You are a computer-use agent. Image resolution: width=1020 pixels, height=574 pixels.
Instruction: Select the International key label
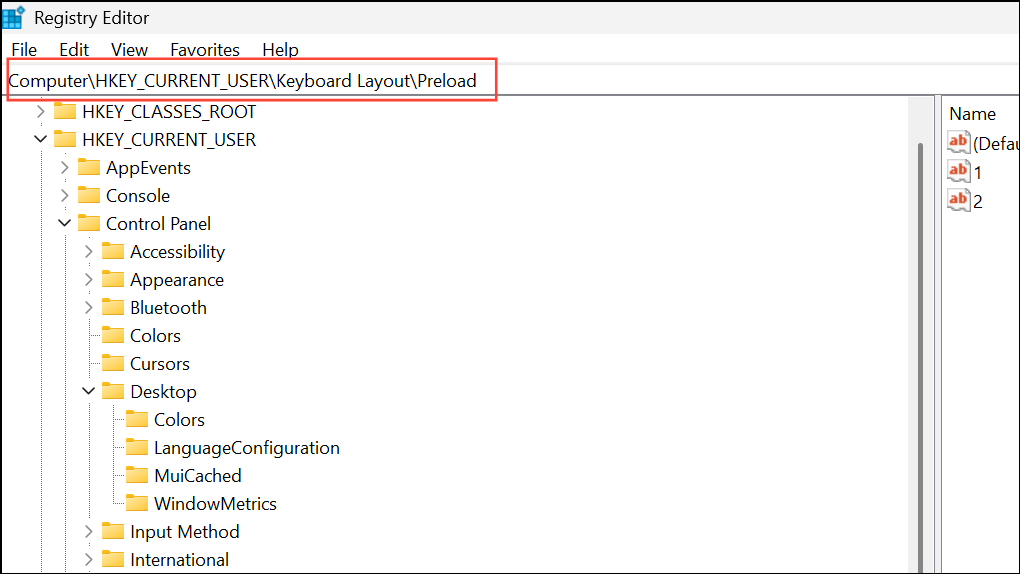click(x=180, y=560)
